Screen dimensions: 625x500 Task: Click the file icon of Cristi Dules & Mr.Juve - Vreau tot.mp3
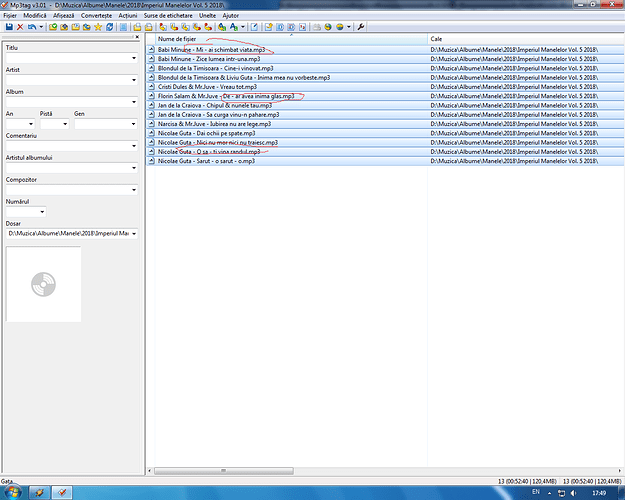click(x=151, y=87)
